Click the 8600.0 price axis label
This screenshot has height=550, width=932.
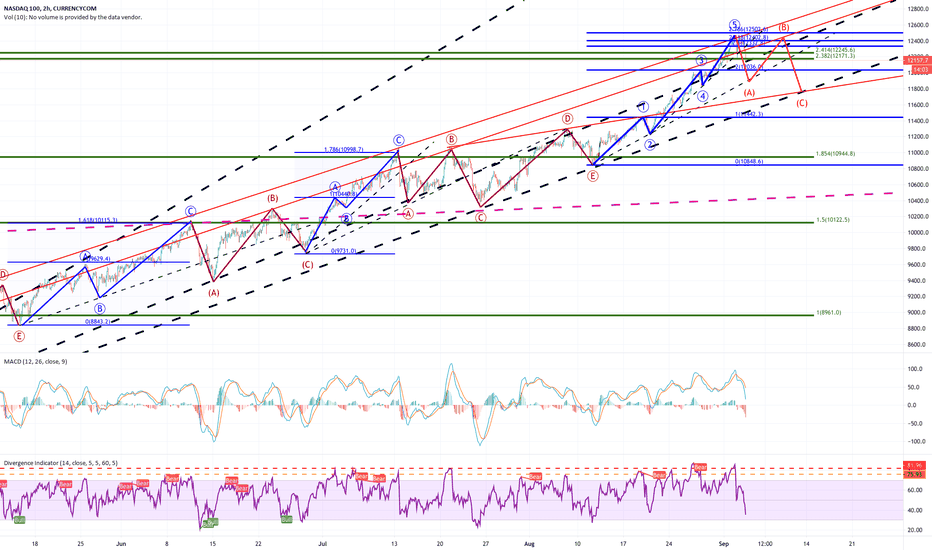918,344
